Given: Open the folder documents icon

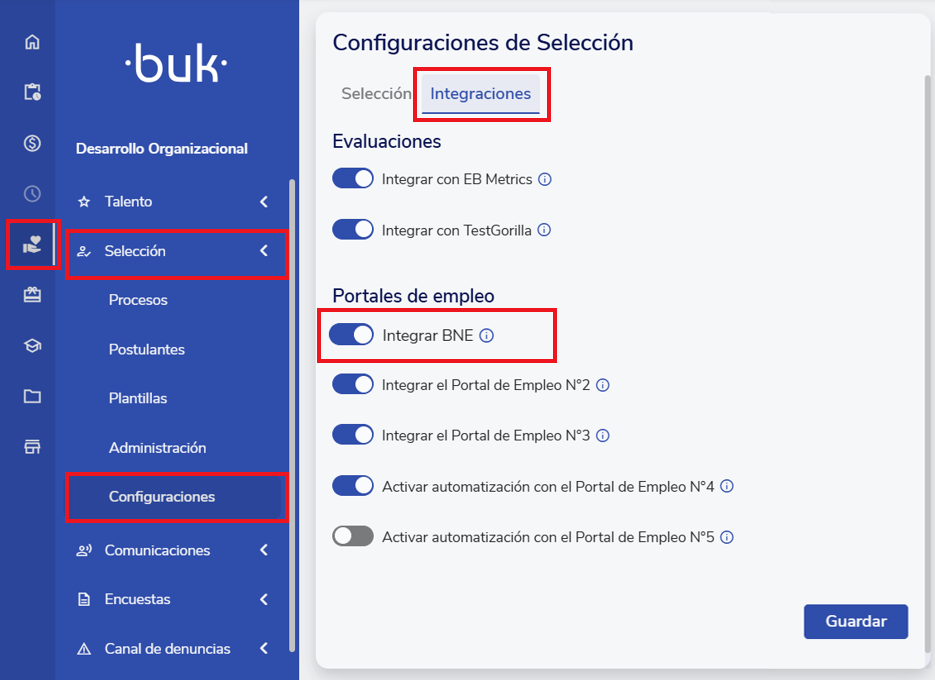Looking at the screenshot, I should [32, 396].
